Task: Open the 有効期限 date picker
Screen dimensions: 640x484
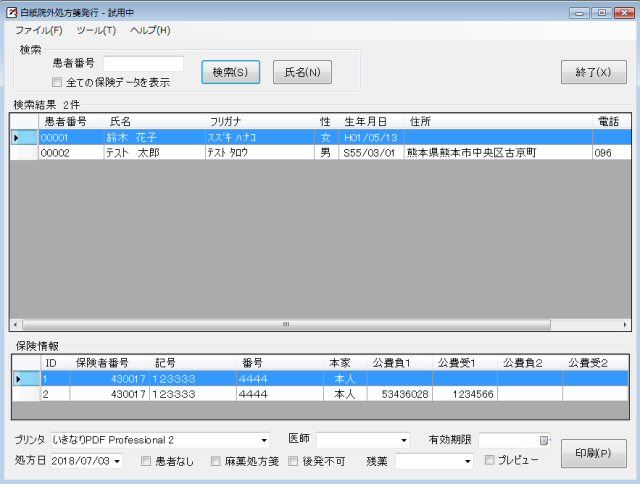Action: coord(544,440)
